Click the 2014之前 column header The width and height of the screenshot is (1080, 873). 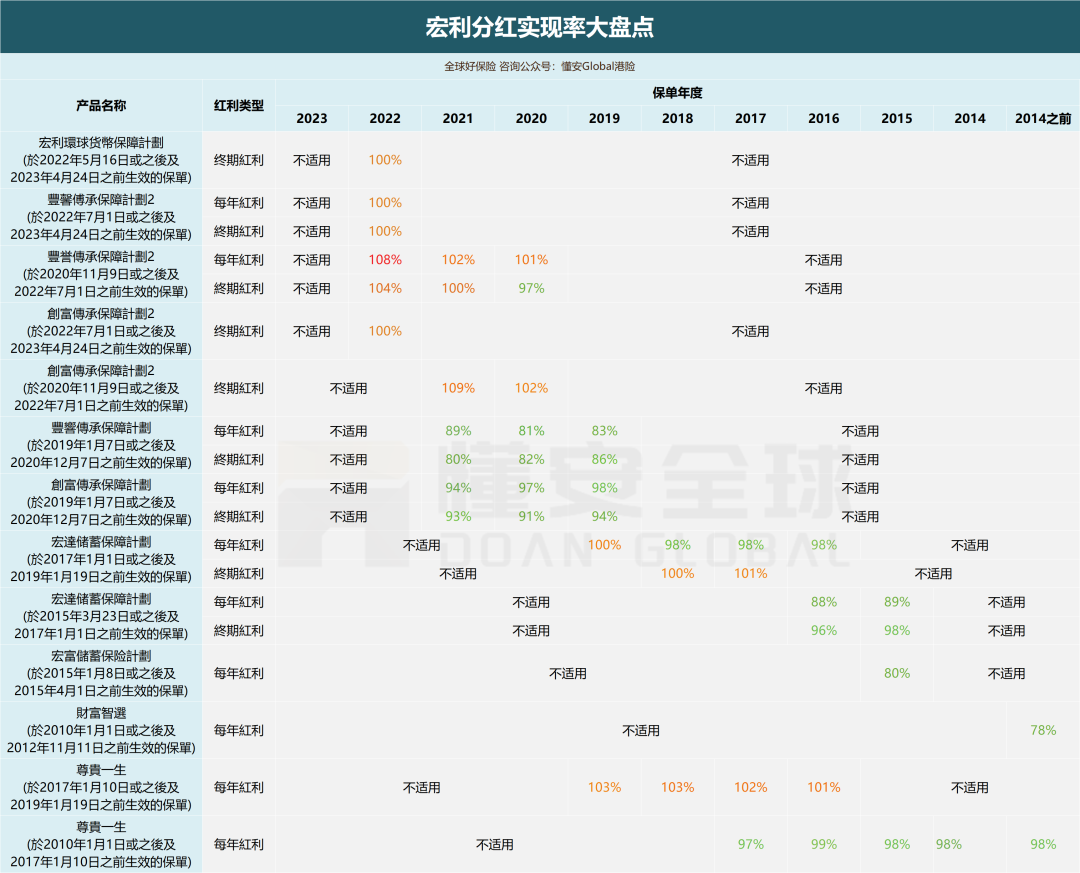(1043, 118)
